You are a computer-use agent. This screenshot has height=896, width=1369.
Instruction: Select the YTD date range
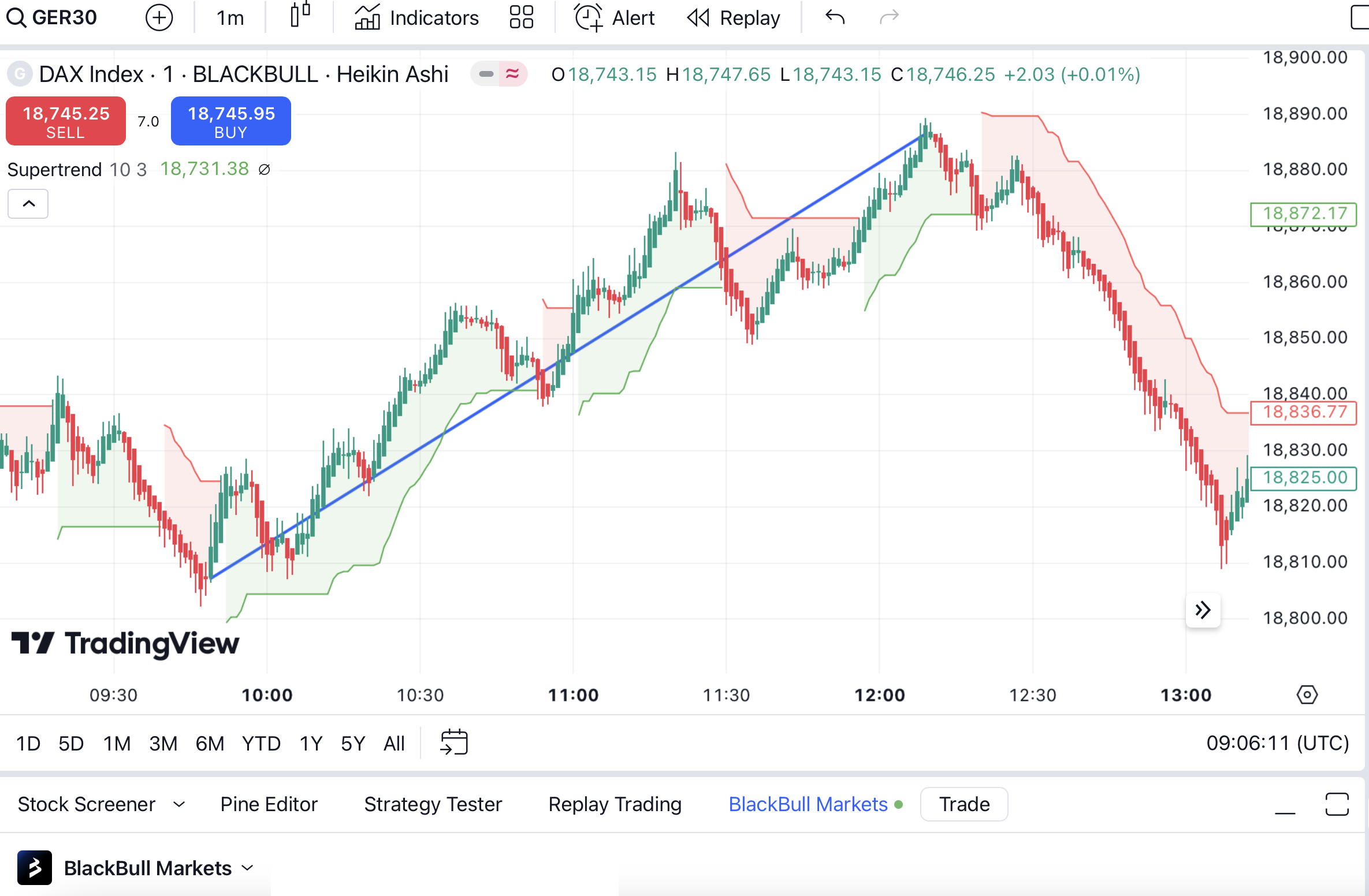coord(261,744)
